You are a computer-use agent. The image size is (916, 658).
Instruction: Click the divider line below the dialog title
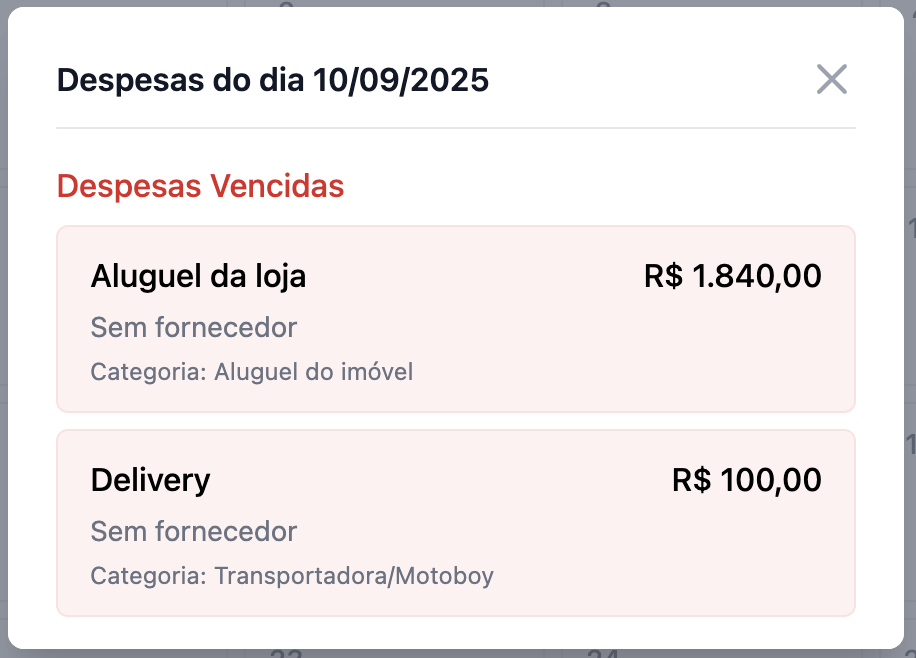click(x=456, y=128)
